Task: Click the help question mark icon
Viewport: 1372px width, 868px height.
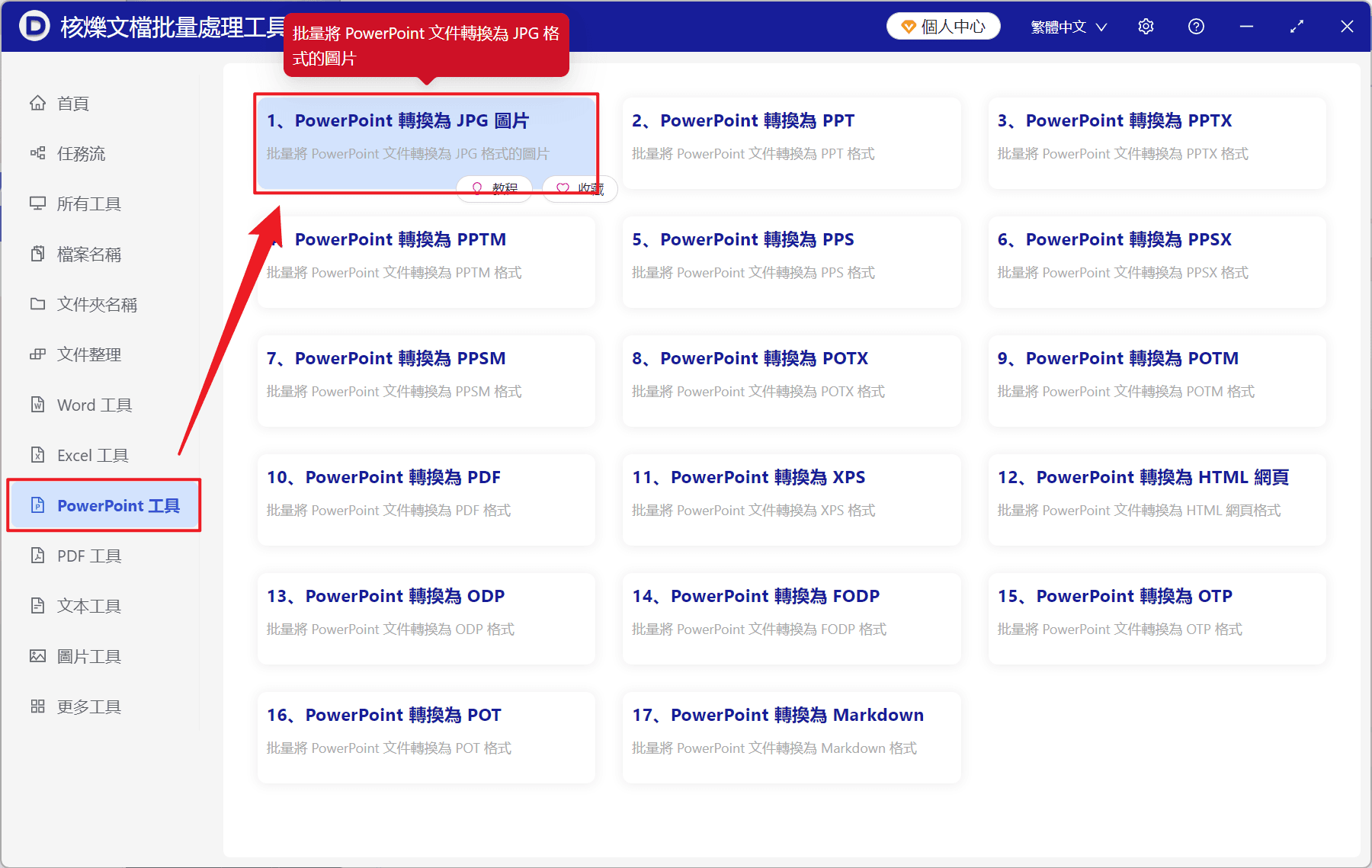Action: 1196,27
